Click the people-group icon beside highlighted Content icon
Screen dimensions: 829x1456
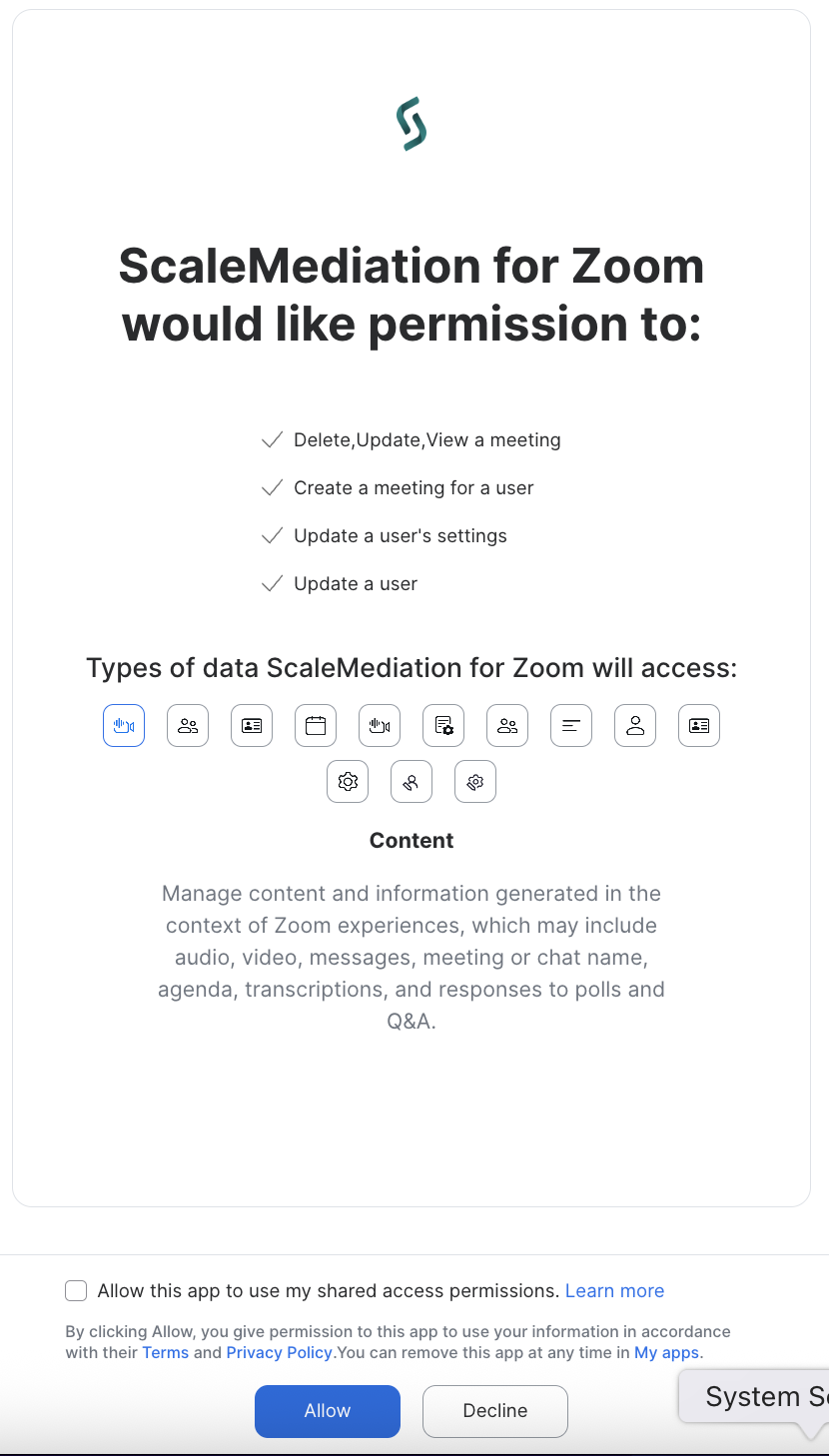(x=188, y=726)
